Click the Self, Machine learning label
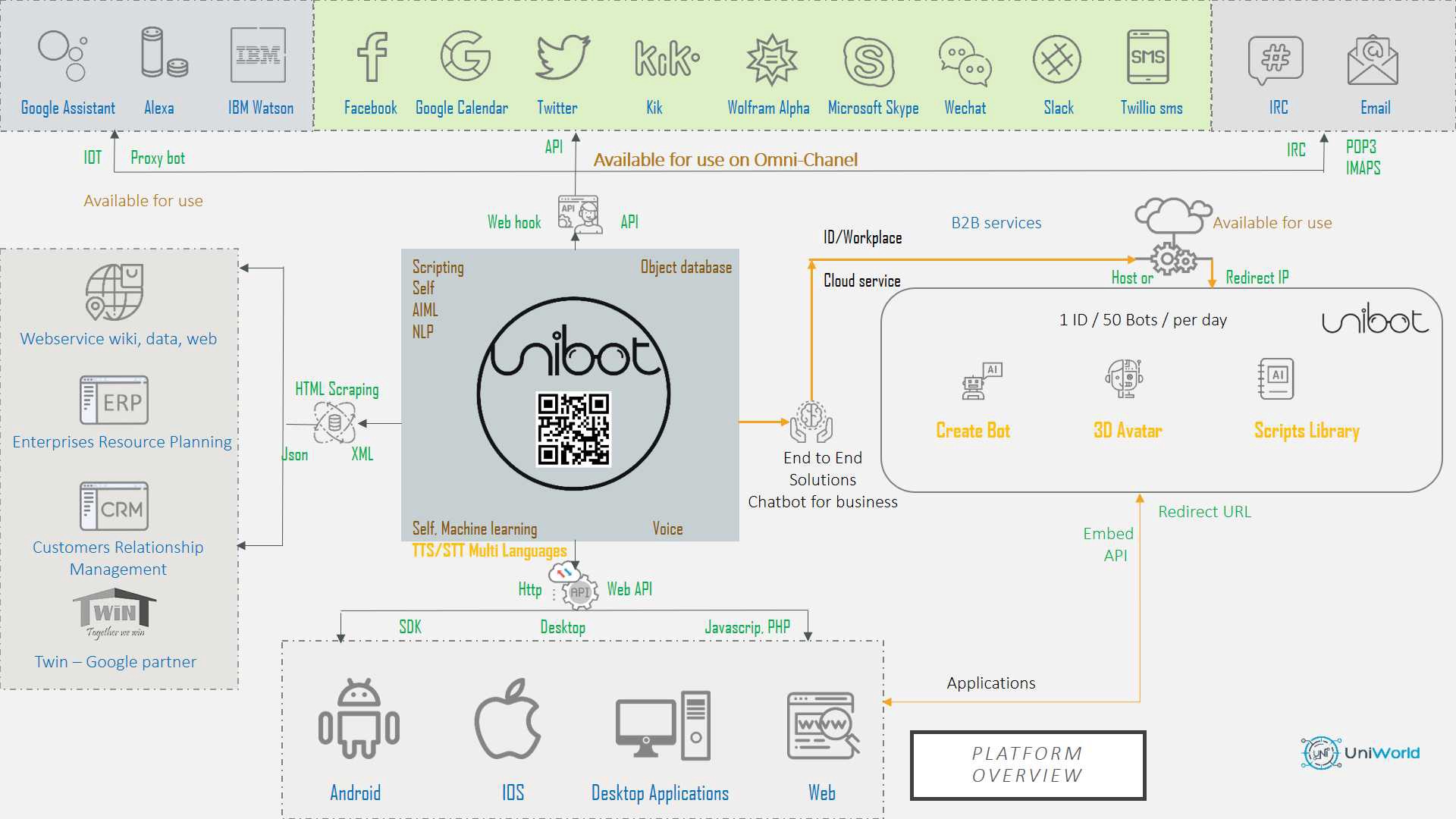1456x819 pixels. coord(475,529)
